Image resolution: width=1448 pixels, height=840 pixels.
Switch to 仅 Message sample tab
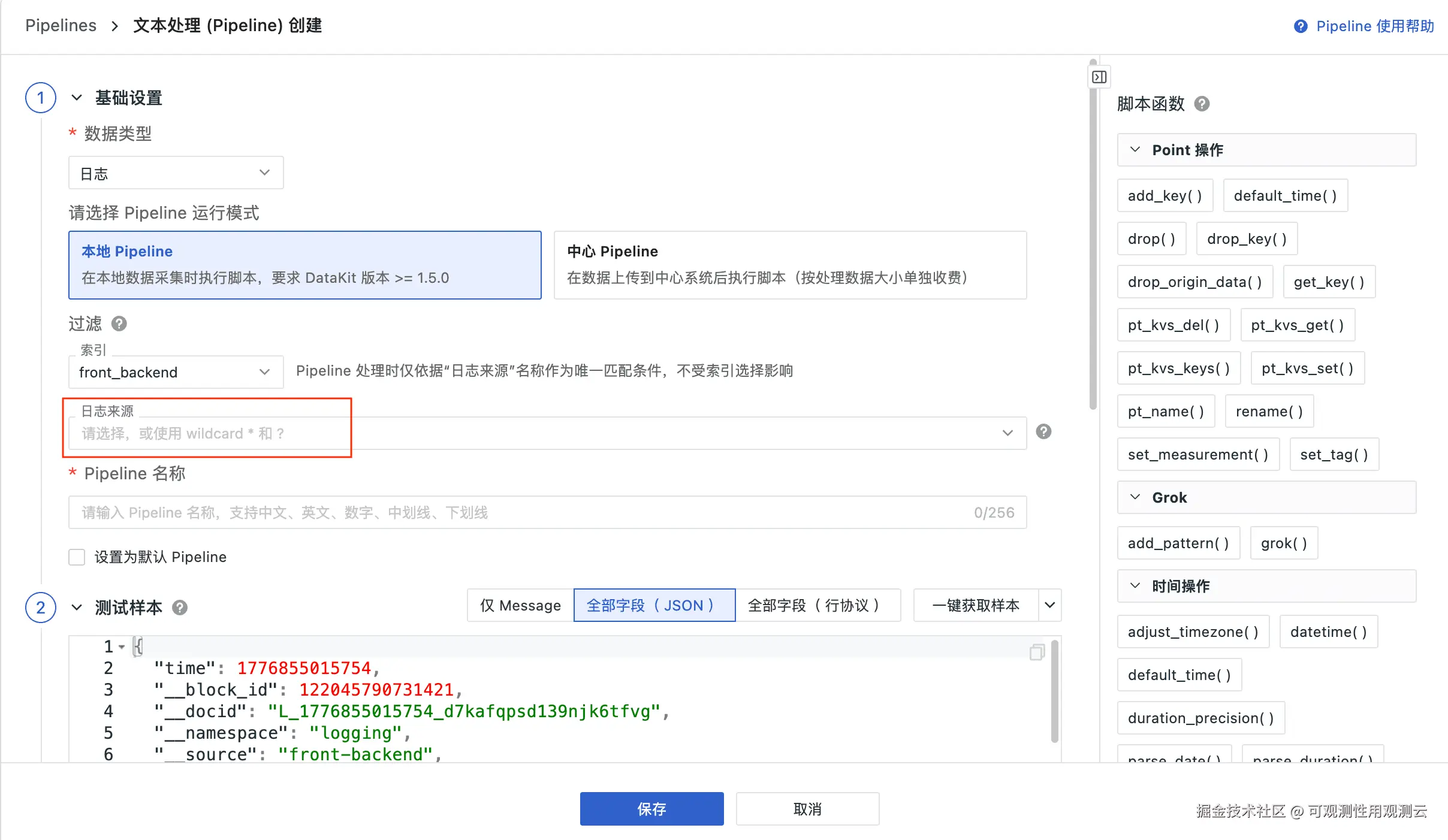[520, 605]
